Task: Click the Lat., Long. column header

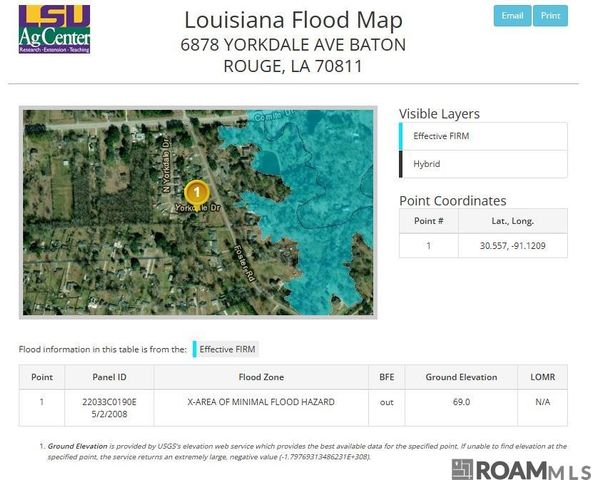Action: click(x=513, y=221)
